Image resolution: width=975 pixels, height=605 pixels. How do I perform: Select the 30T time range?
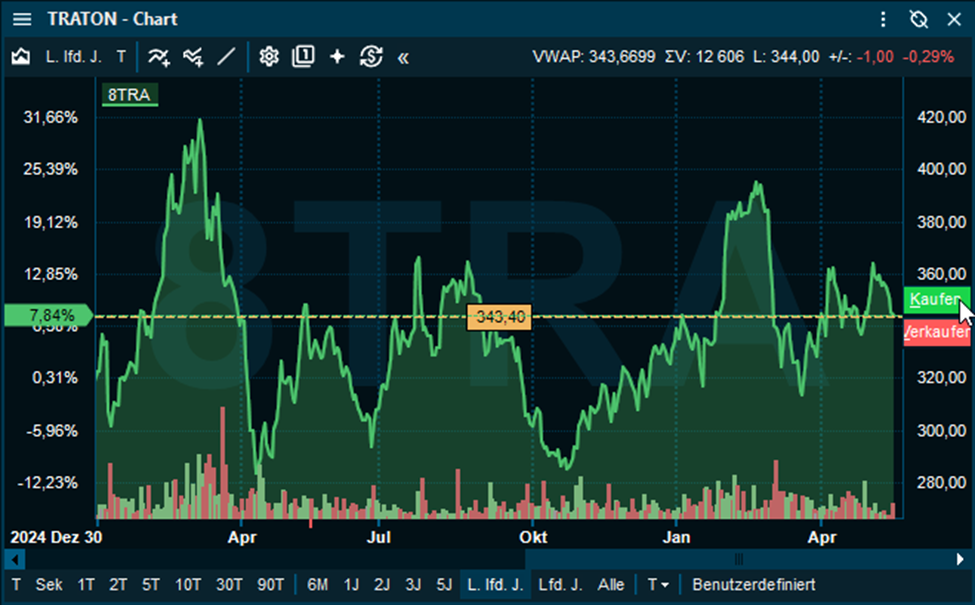click(229, 585)
